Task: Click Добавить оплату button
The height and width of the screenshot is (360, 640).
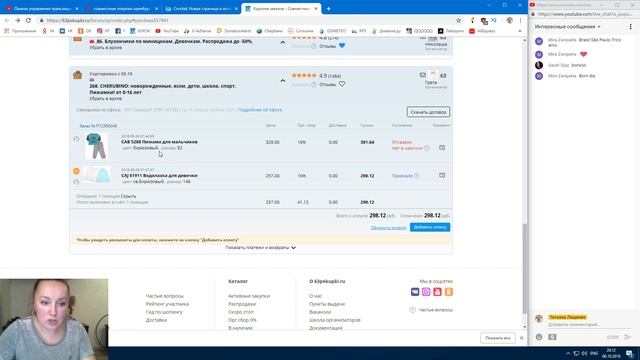Action: tap(430, 227)
